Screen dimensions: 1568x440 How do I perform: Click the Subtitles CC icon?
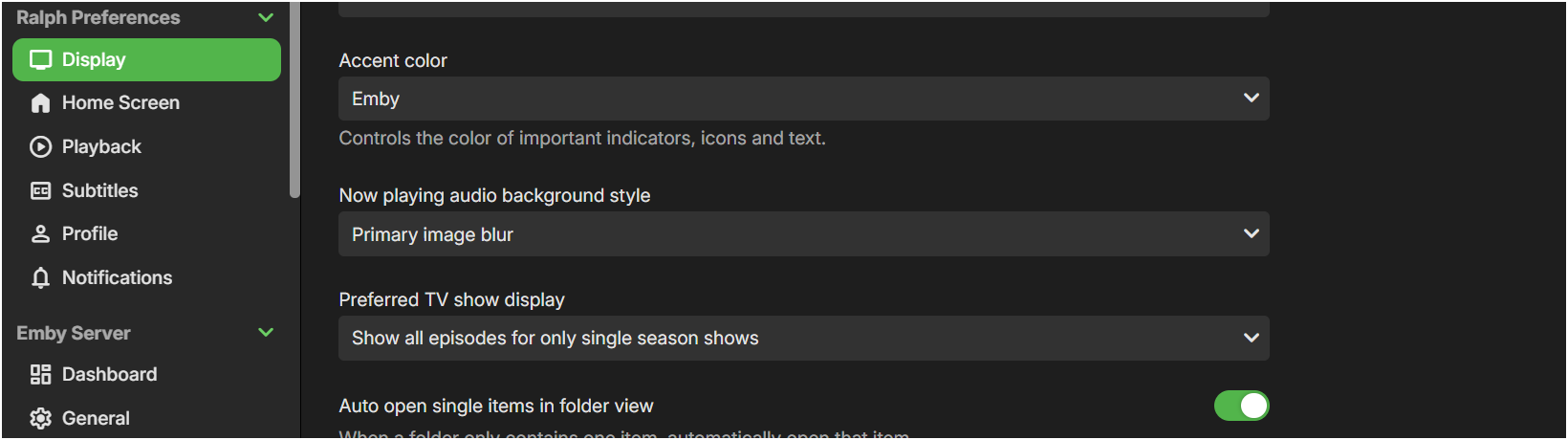[40, 190]
